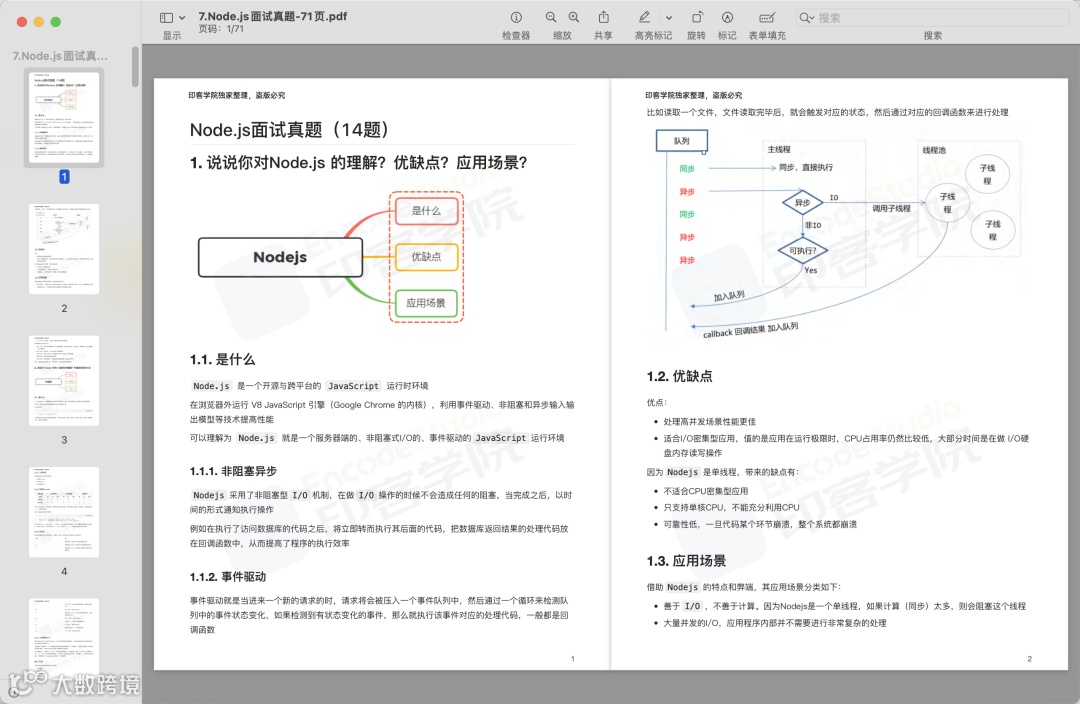Click the sidebar thumbnail scrollbar
The height and width of the screenshot is (704, 1080).
click(x=136, y=66)
